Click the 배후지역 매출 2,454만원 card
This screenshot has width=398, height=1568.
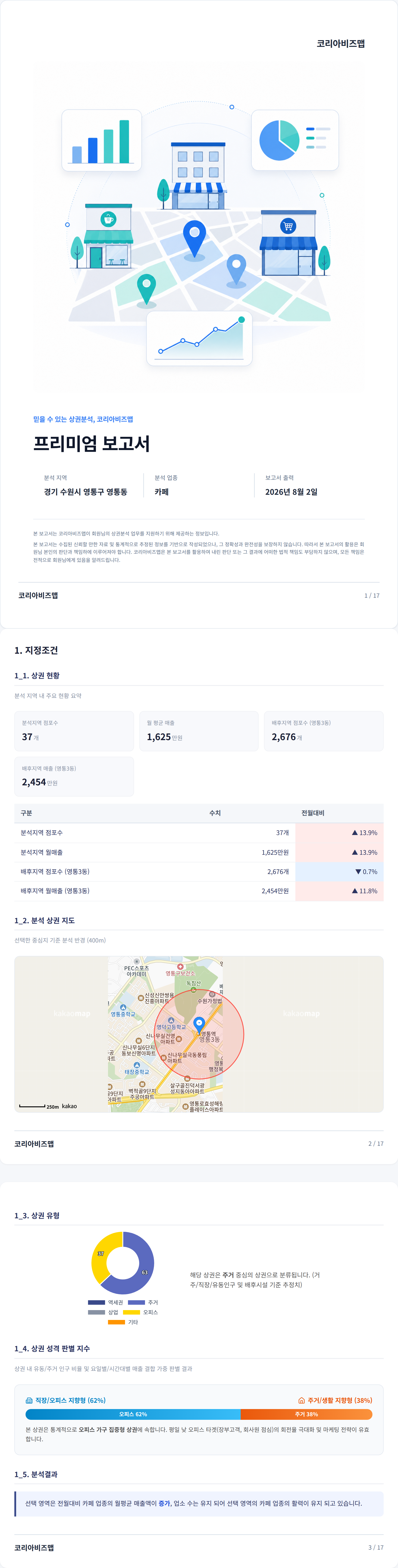pyautogui.click(x=74, y=777)
